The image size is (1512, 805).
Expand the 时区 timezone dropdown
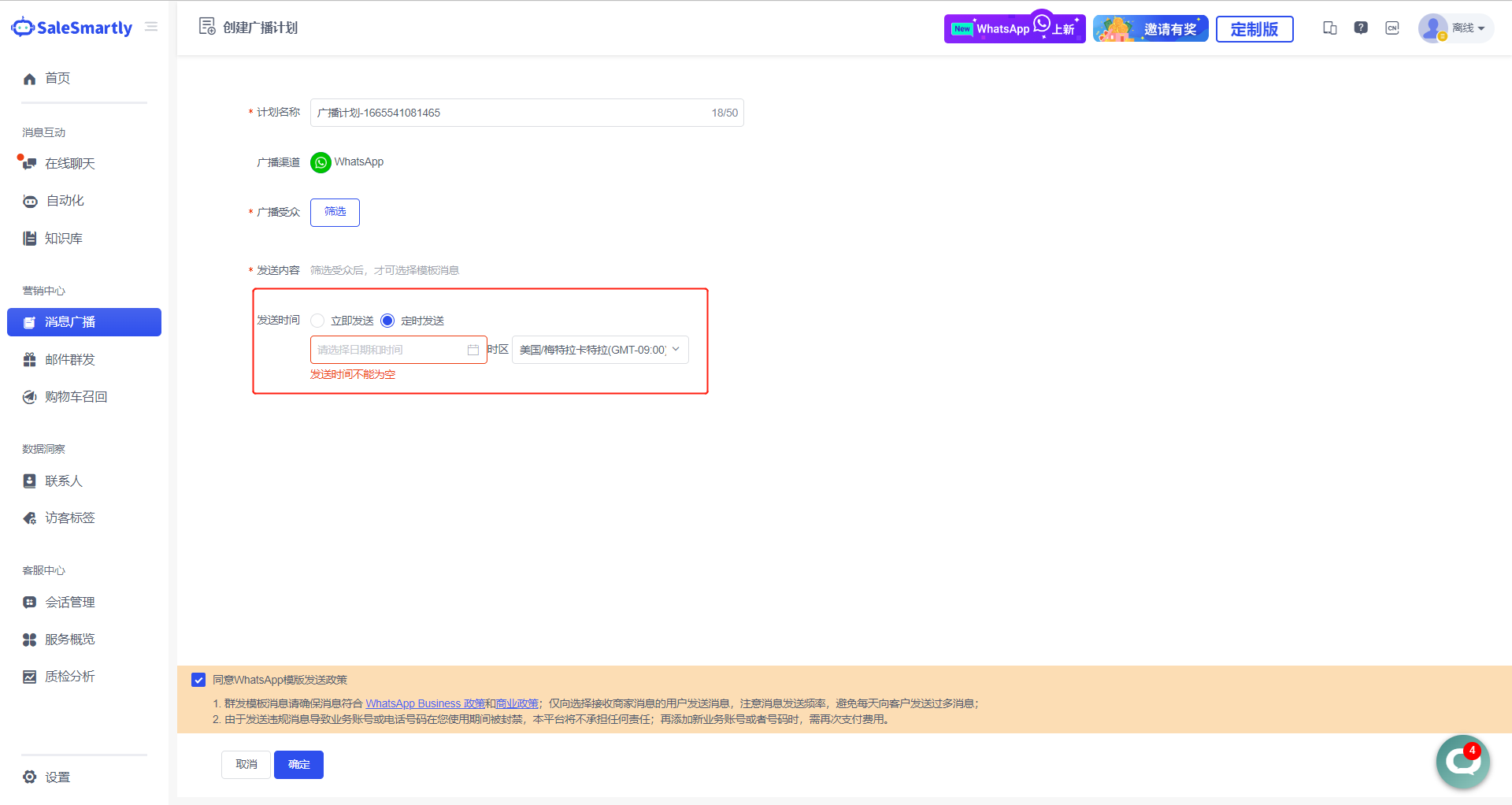pyautogui.click(x=600, y=350)
